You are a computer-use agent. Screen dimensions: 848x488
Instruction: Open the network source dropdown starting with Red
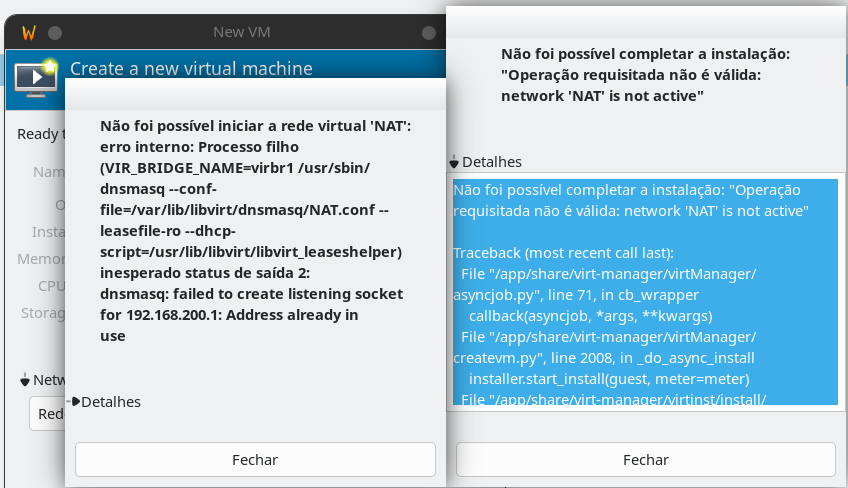(x=47, y=414)
